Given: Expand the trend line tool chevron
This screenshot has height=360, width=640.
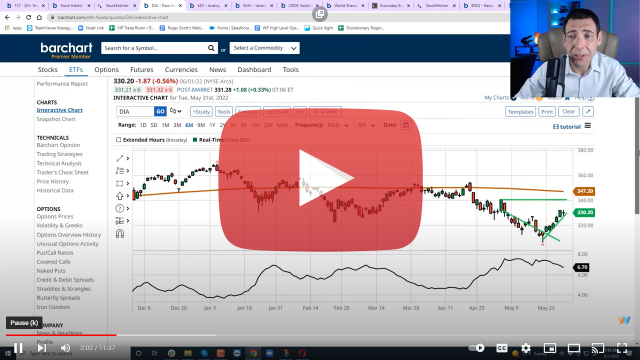Looking at the screenshot, I should tap(128, 158).
